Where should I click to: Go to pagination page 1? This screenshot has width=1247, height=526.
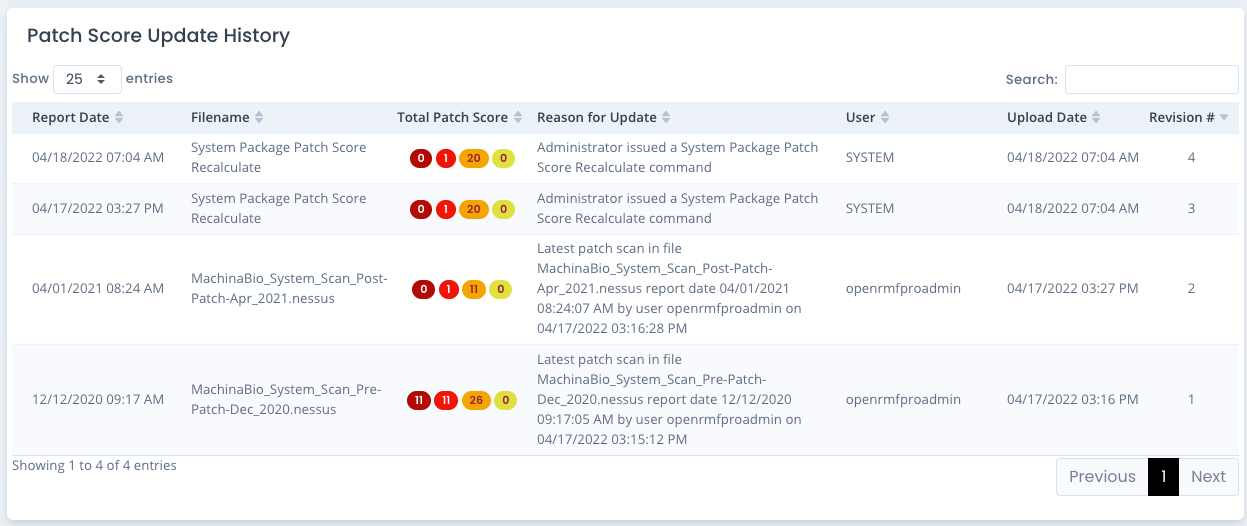pyautogui.click(x=1163, y=477)
